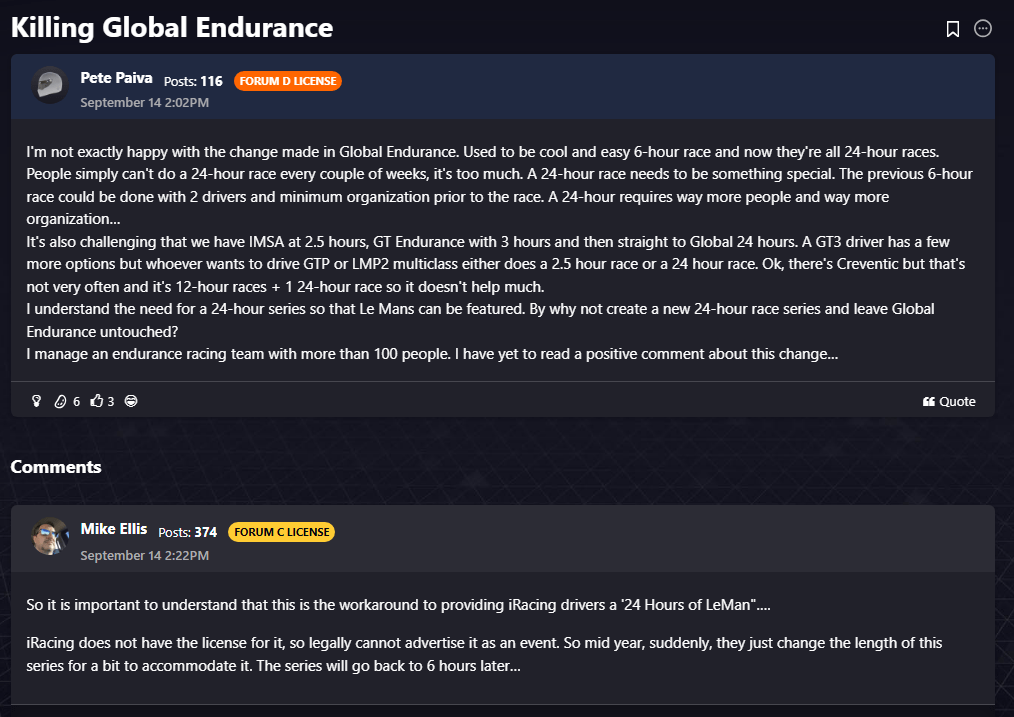Open Pete Paiva's helmet avatar
1014x717 pixels.
click(x=49, y=85)
